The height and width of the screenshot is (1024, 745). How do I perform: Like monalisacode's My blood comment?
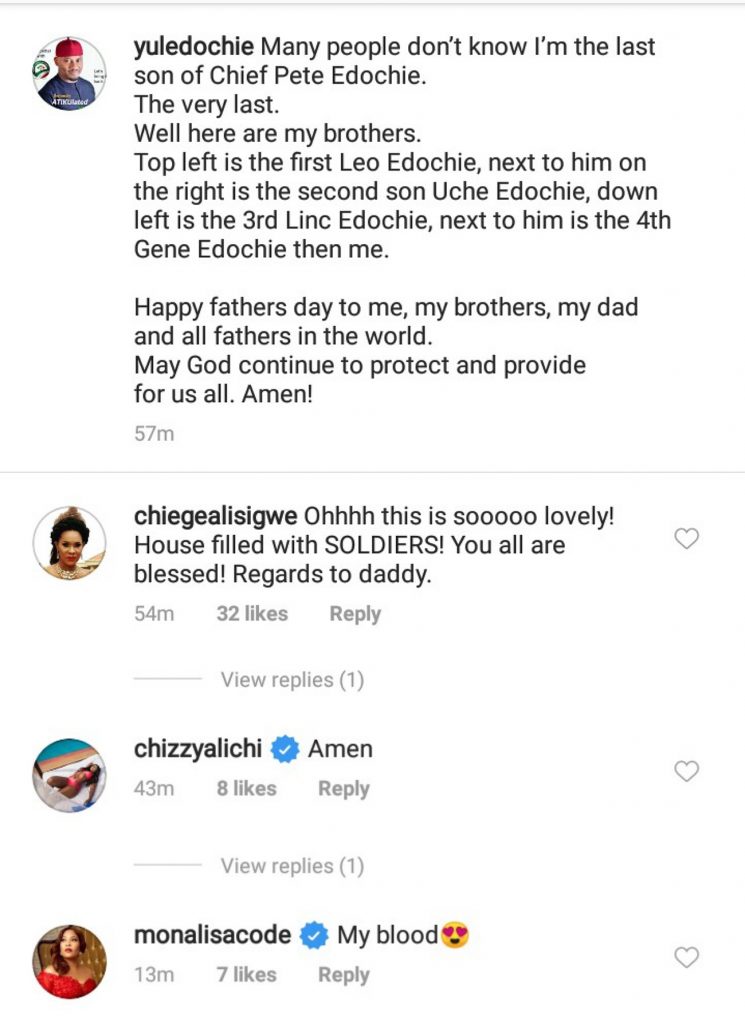686,957
